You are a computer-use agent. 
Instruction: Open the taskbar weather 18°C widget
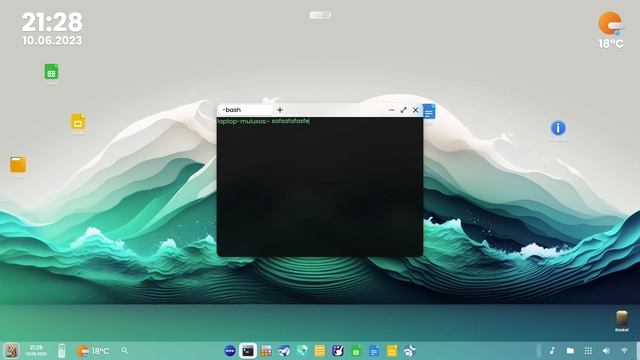pos(93,351)
